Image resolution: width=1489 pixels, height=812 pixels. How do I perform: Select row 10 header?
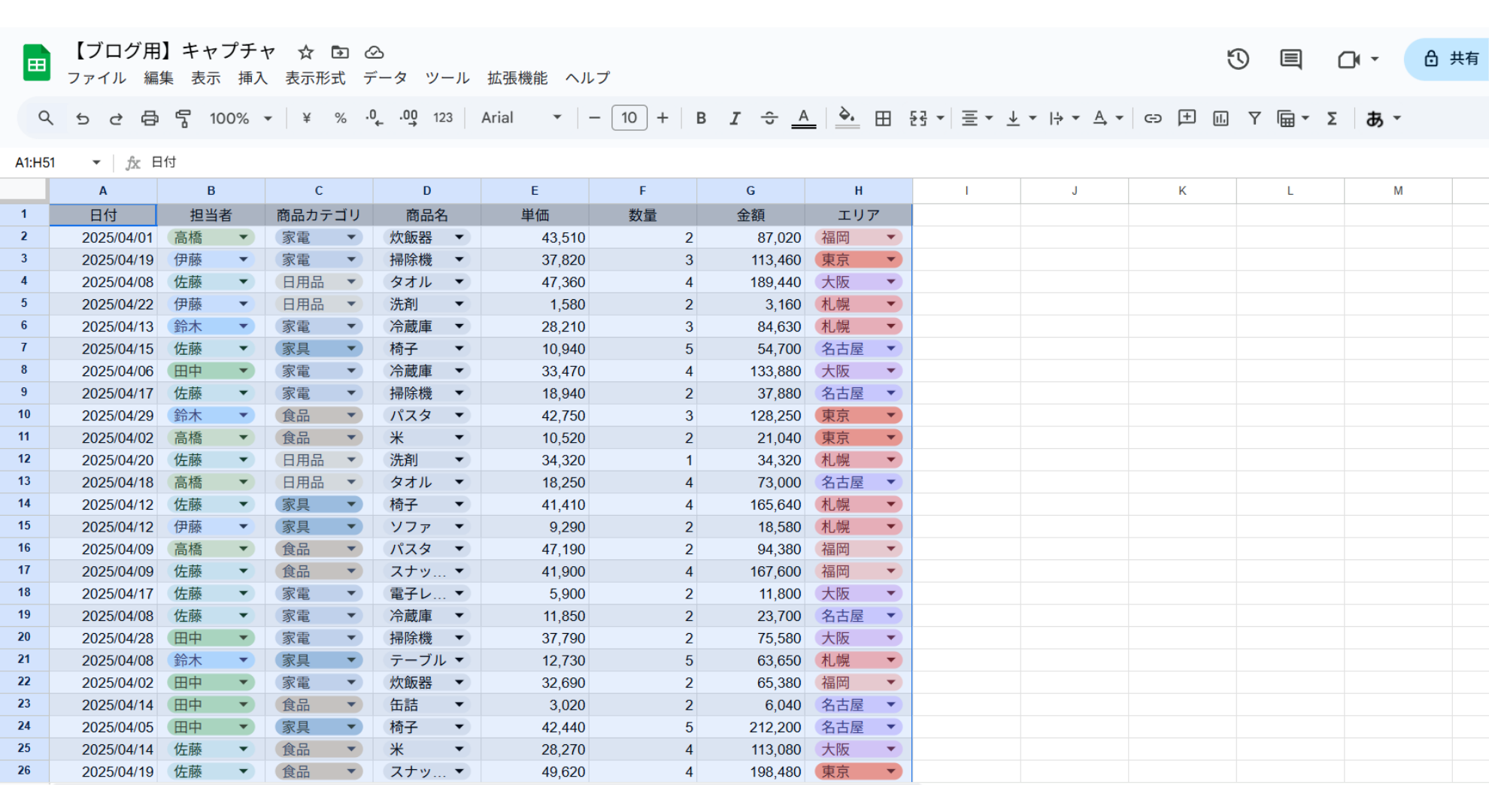click(x=24, y=415)
